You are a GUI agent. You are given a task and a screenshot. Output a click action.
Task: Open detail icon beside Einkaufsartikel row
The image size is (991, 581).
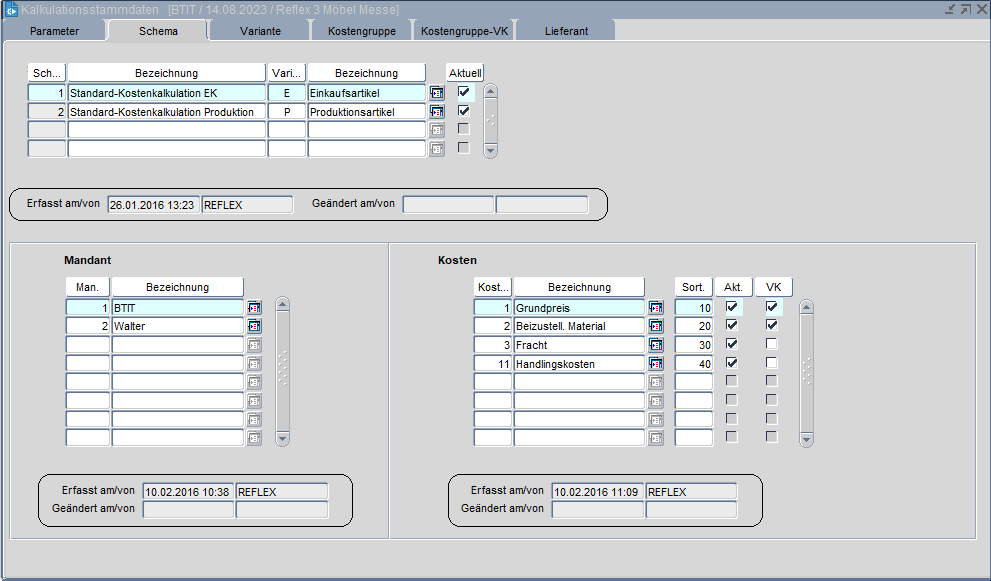437,93
